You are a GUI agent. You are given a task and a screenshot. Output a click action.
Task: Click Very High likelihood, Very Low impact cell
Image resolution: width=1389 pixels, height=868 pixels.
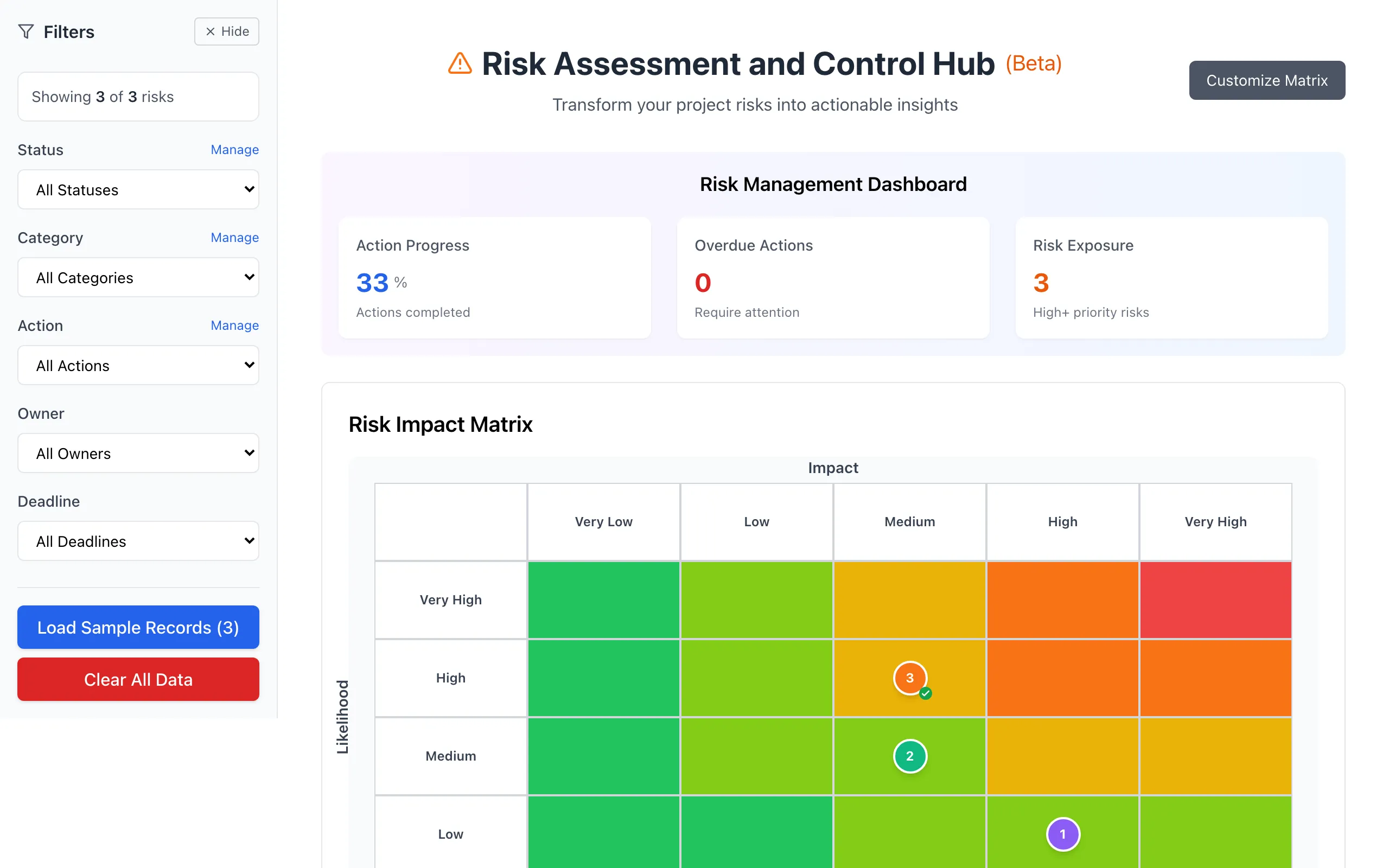[x=604, y=600]
